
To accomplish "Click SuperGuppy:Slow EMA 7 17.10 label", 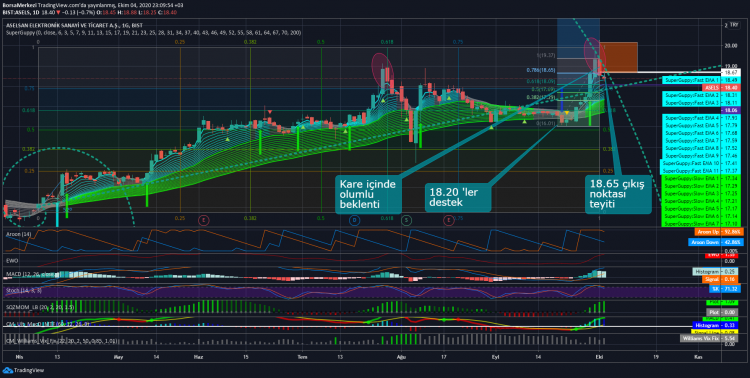I will [x=702, y=223].
